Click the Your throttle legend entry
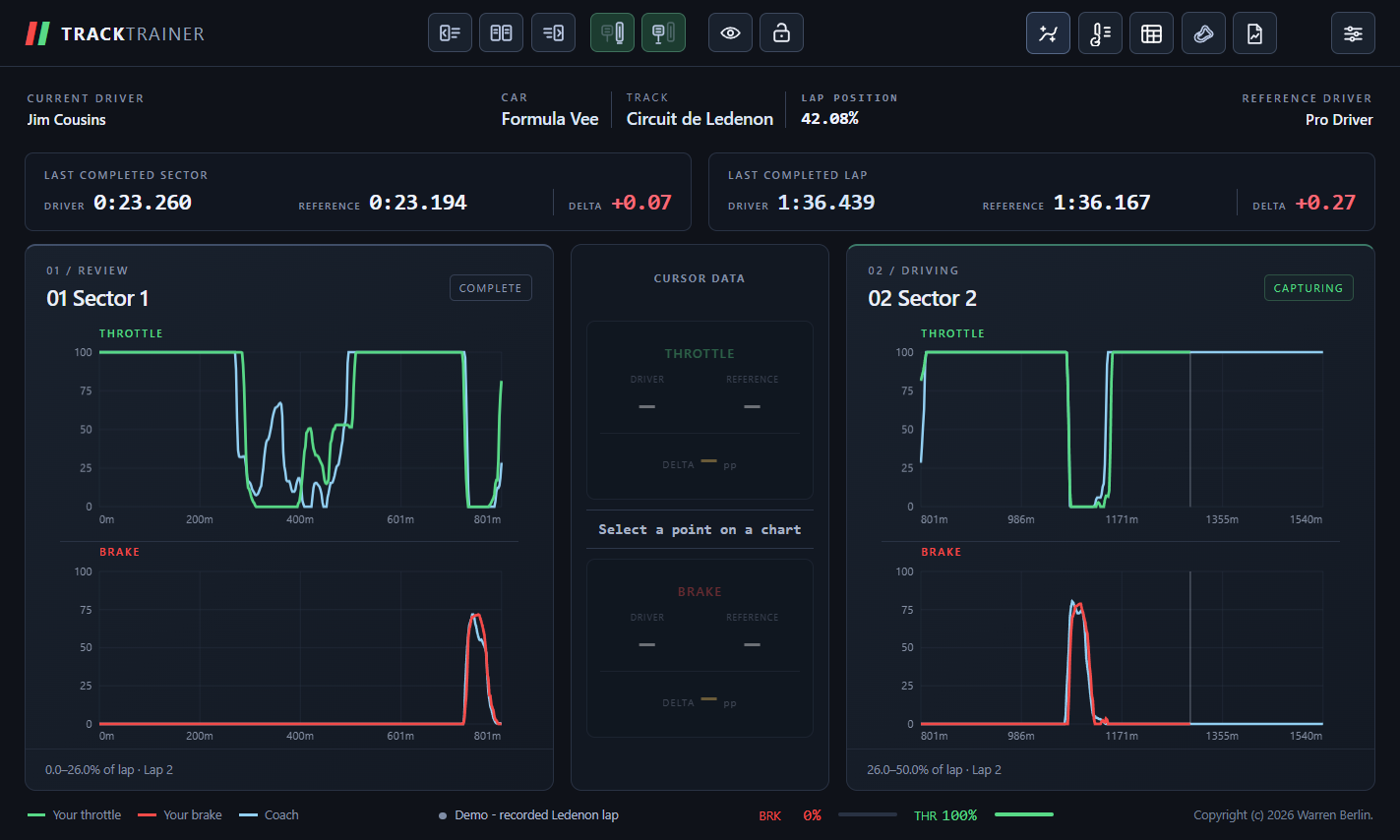1400x840 pixels. [75, 815]
